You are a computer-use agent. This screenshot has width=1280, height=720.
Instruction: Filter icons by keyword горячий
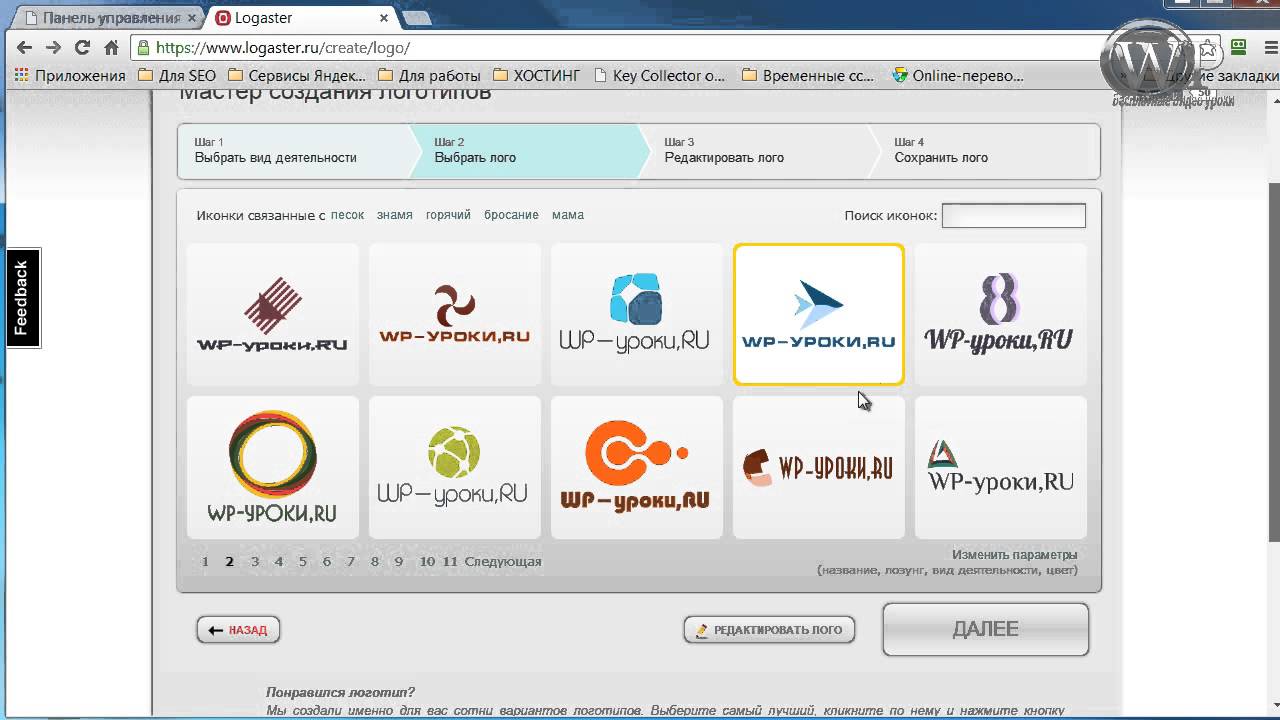point(448,215)
